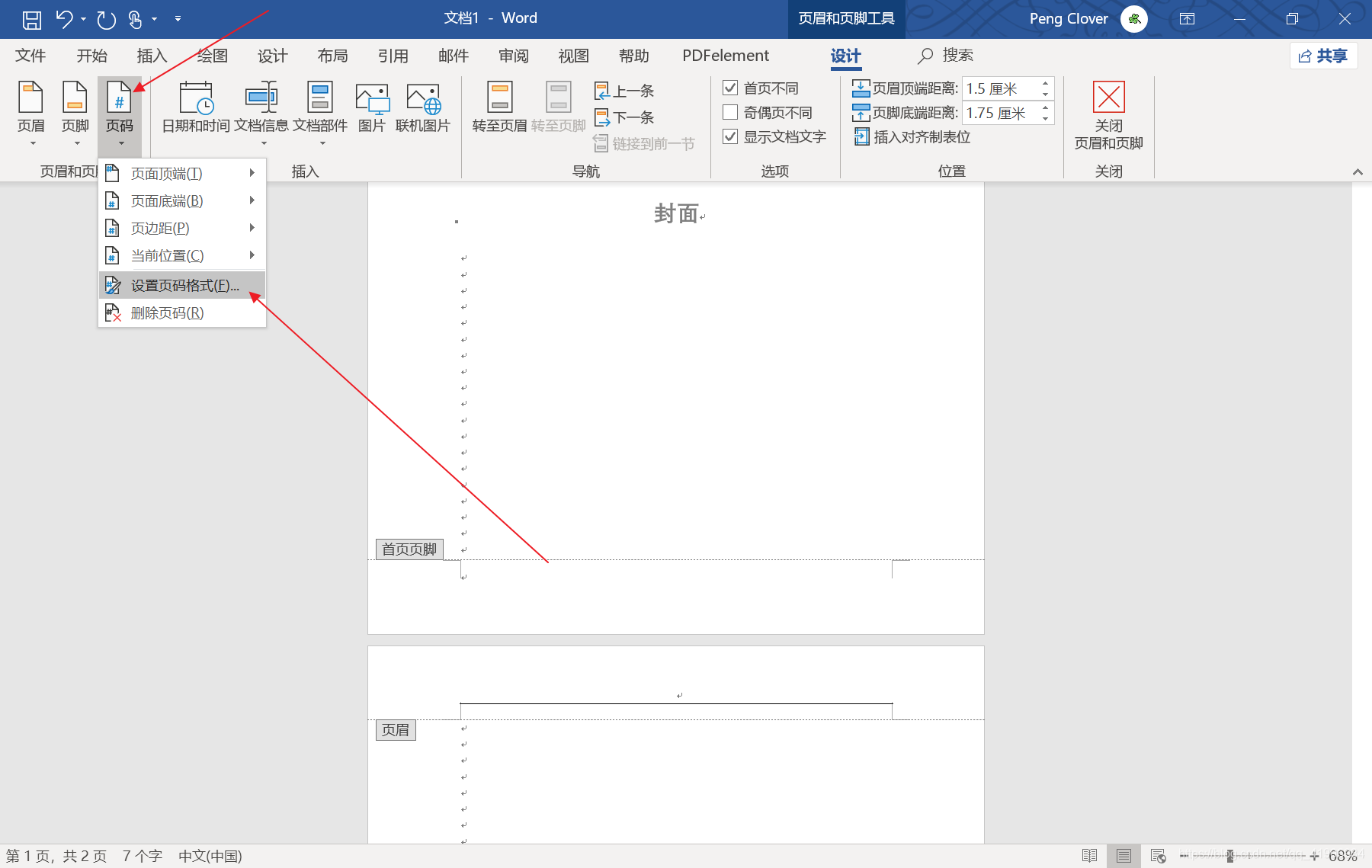Expand Bottom of Page (页面底端) submenu
This screenshot has width=1372, height=868.
[x=182, y=201]
